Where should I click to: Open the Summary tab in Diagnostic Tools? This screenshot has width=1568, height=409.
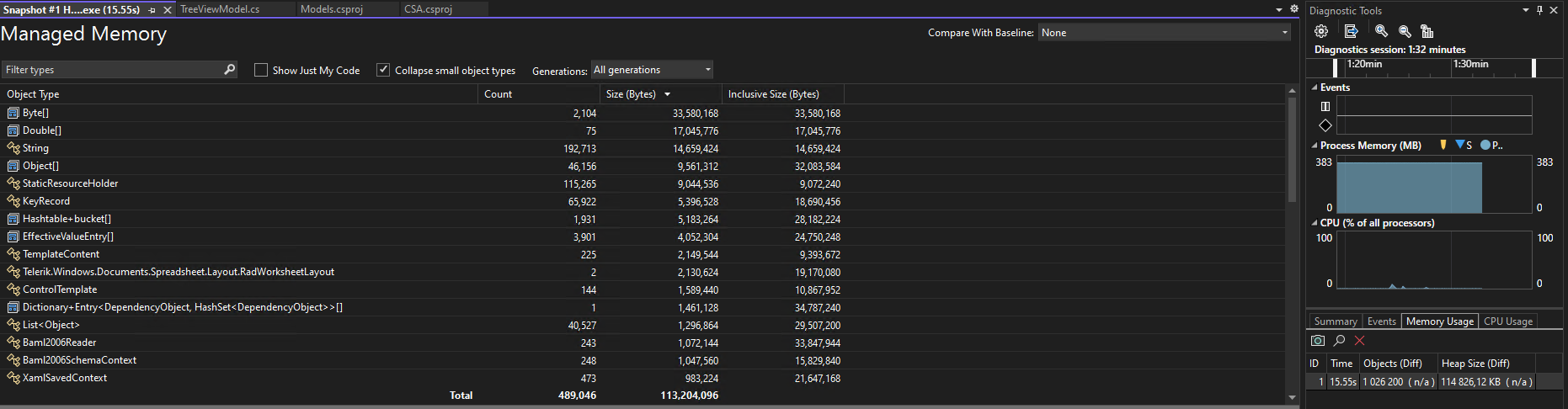coord(1336,321)
